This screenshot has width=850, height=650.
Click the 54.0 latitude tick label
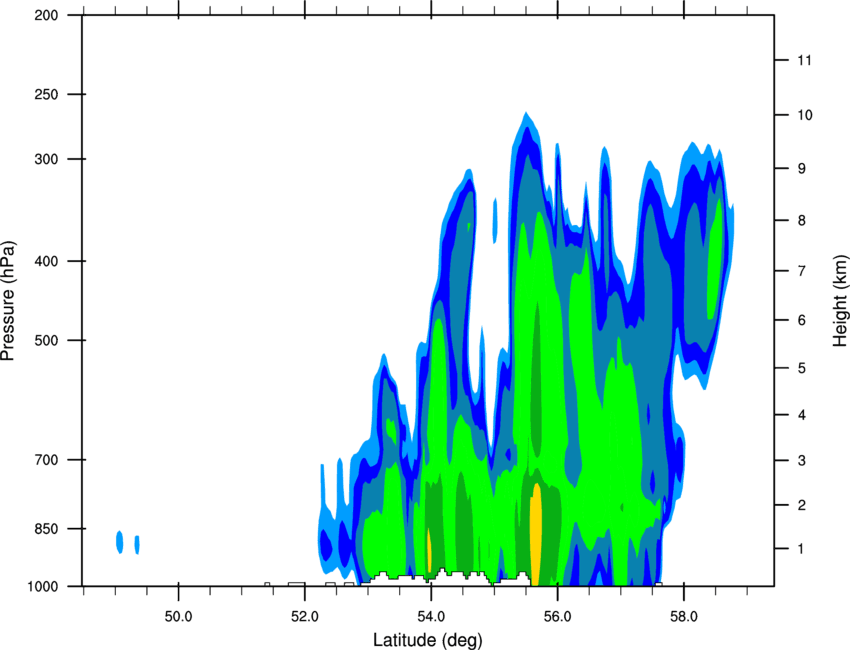[431, 617]
